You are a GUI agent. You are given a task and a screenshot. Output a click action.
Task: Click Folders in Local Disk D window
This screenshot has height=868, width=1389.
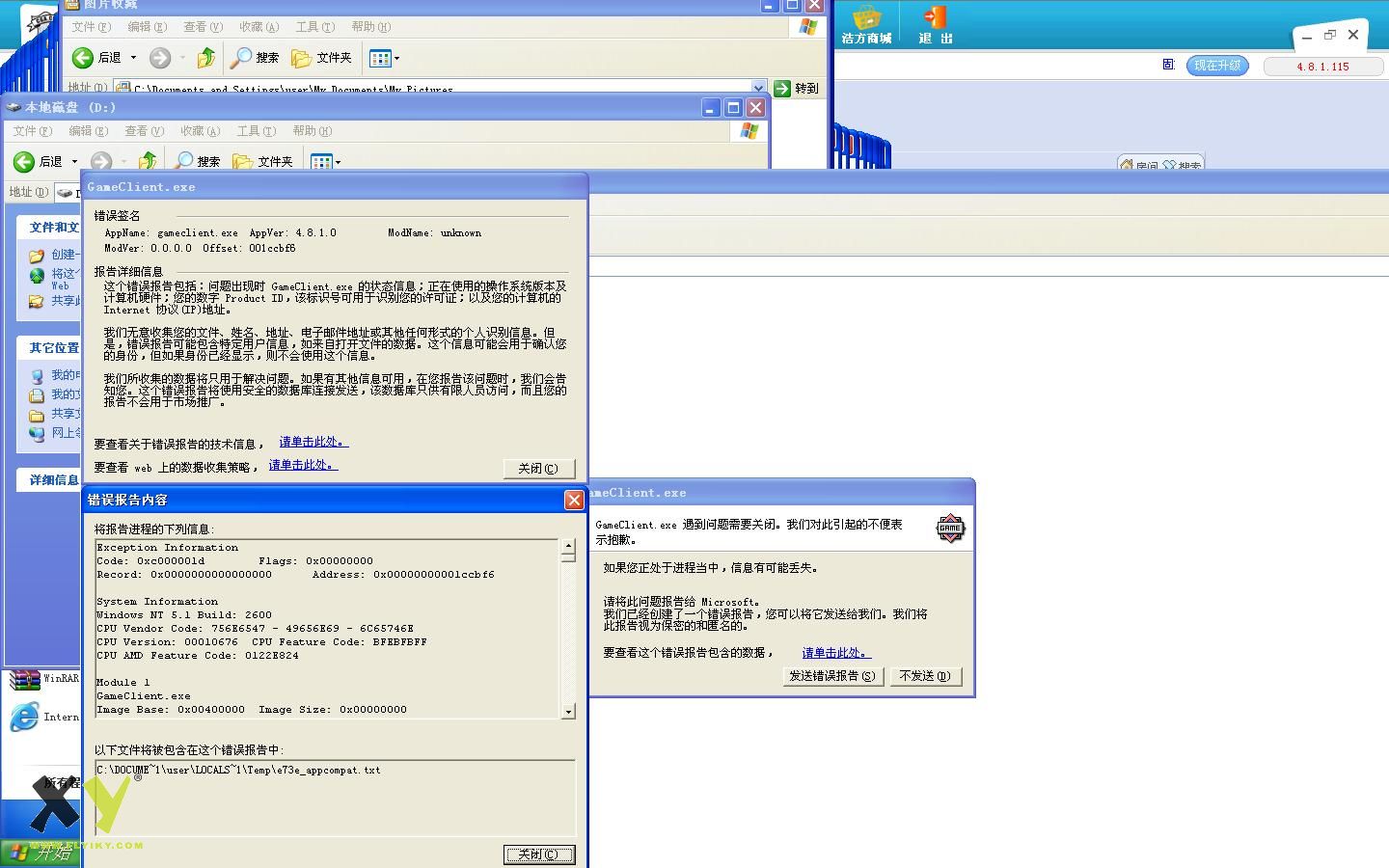point(263,161)
